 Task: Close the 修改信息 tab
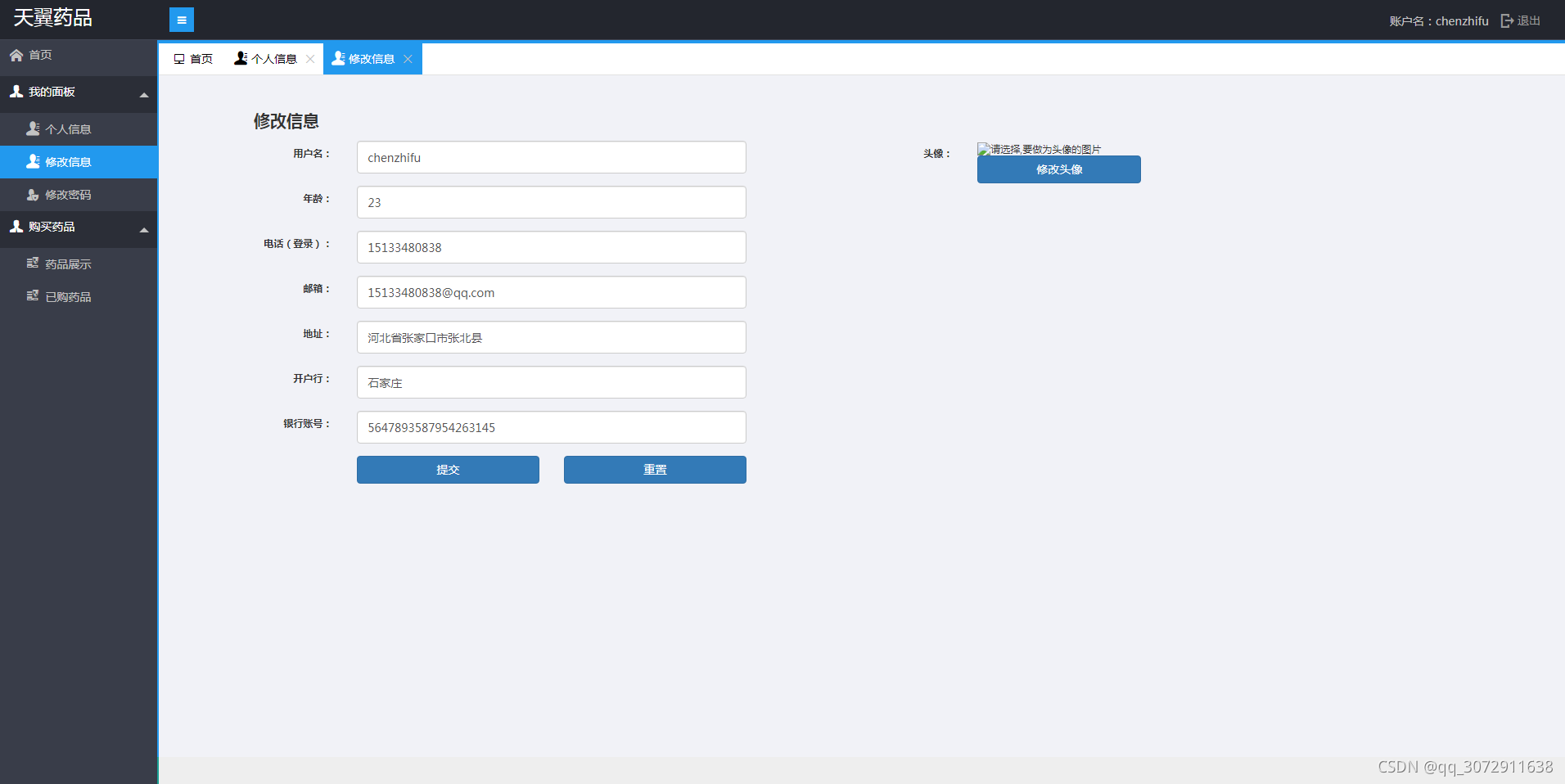click(408, 59)
